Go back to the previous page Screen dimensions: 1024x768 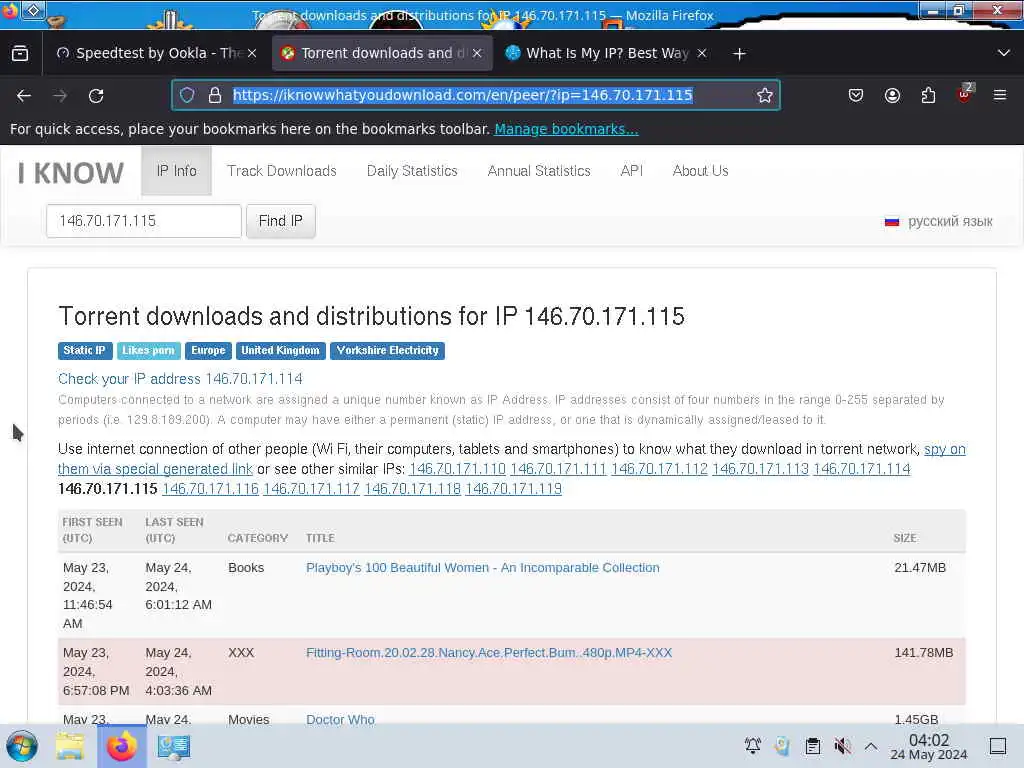(24, 96)
